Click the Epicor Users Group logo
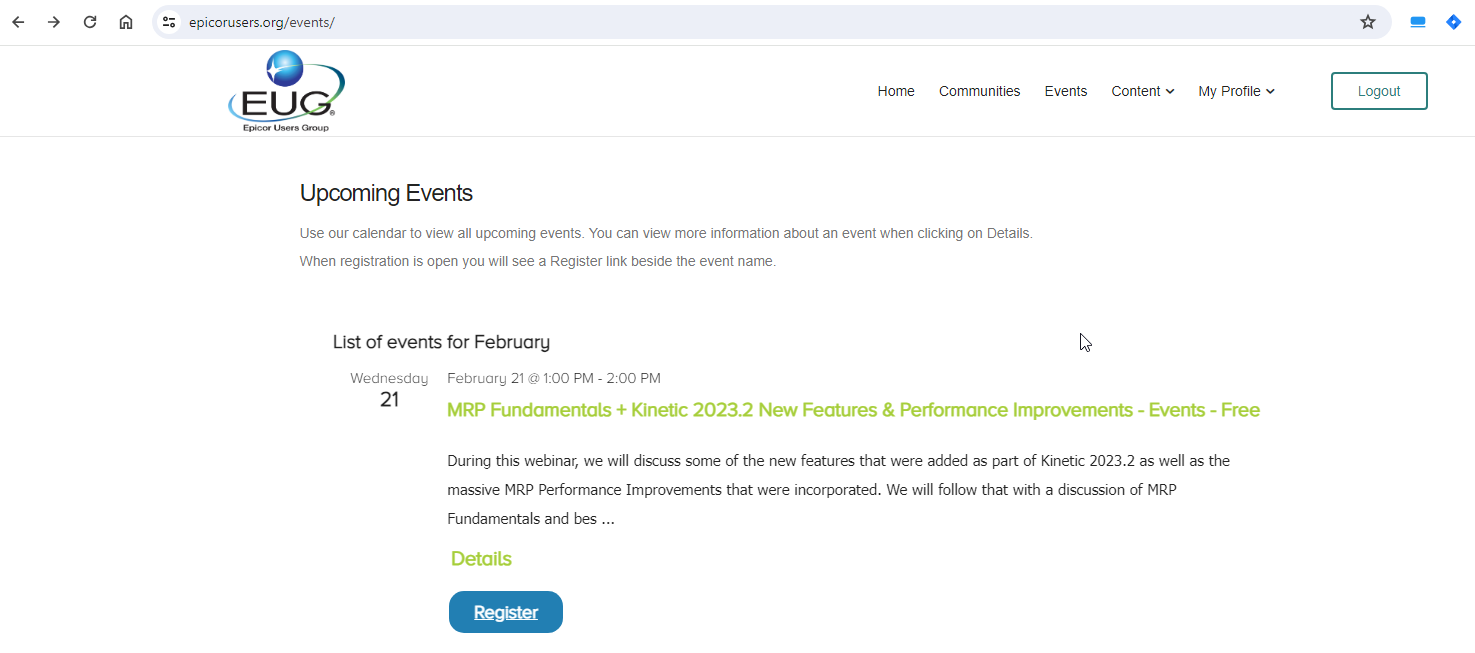The width and height of the screenshot is (1475, 653). coord(286,90)
